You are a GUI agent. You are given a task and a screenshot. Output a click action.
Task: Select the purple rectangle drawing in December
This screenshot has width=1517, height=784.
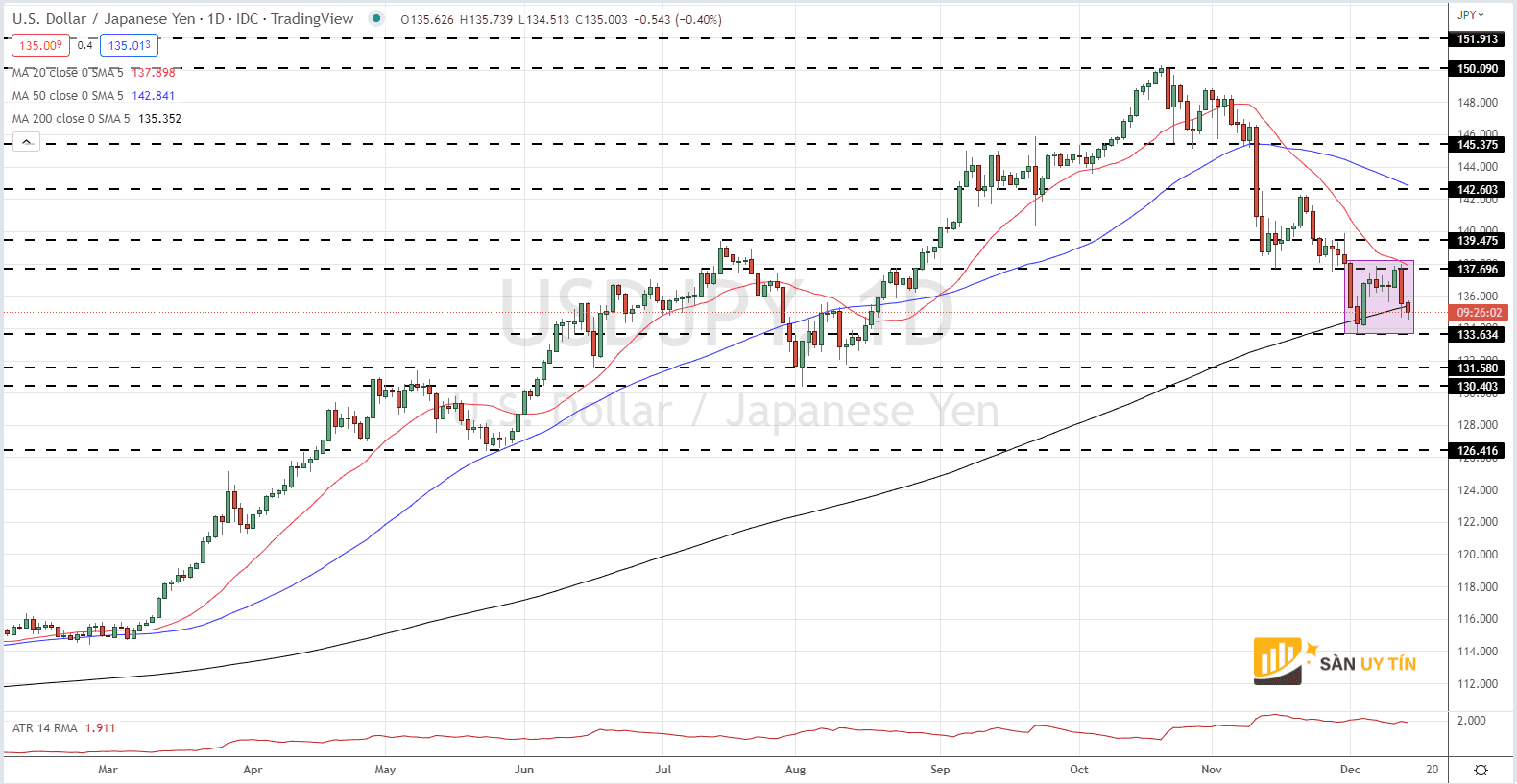[1379, 297]
